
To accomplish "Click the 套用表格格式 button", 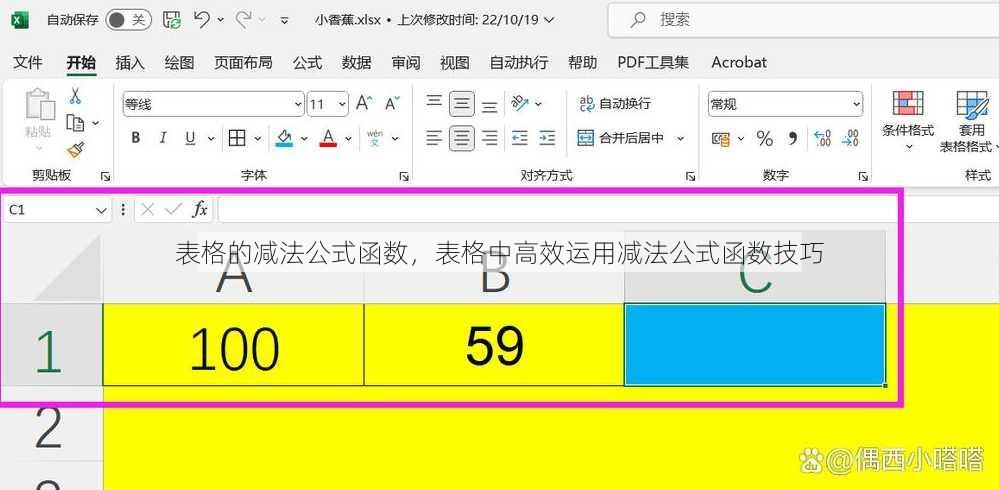I will point(967,120).
